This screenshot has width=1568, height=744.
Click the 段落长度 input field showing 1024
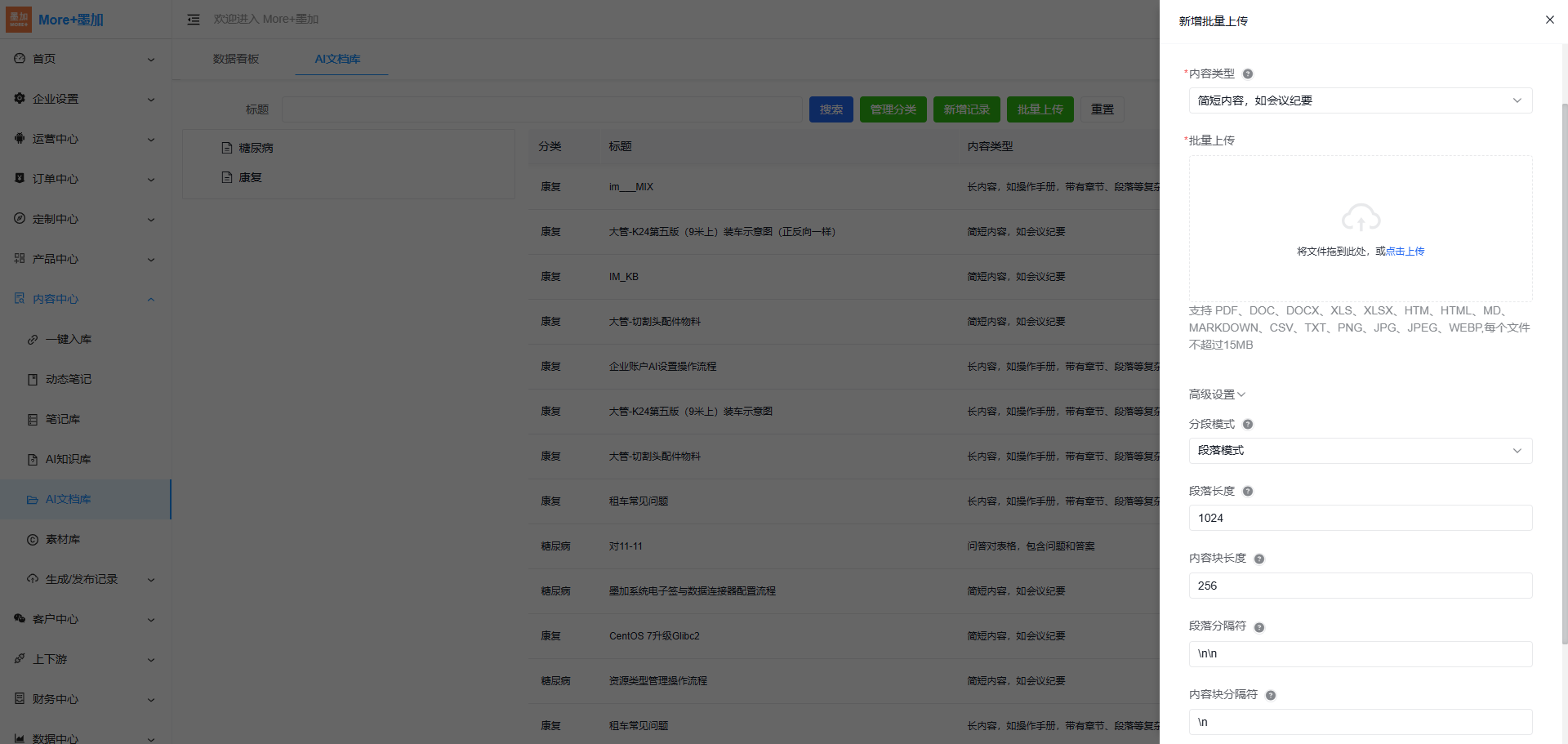1360,518
